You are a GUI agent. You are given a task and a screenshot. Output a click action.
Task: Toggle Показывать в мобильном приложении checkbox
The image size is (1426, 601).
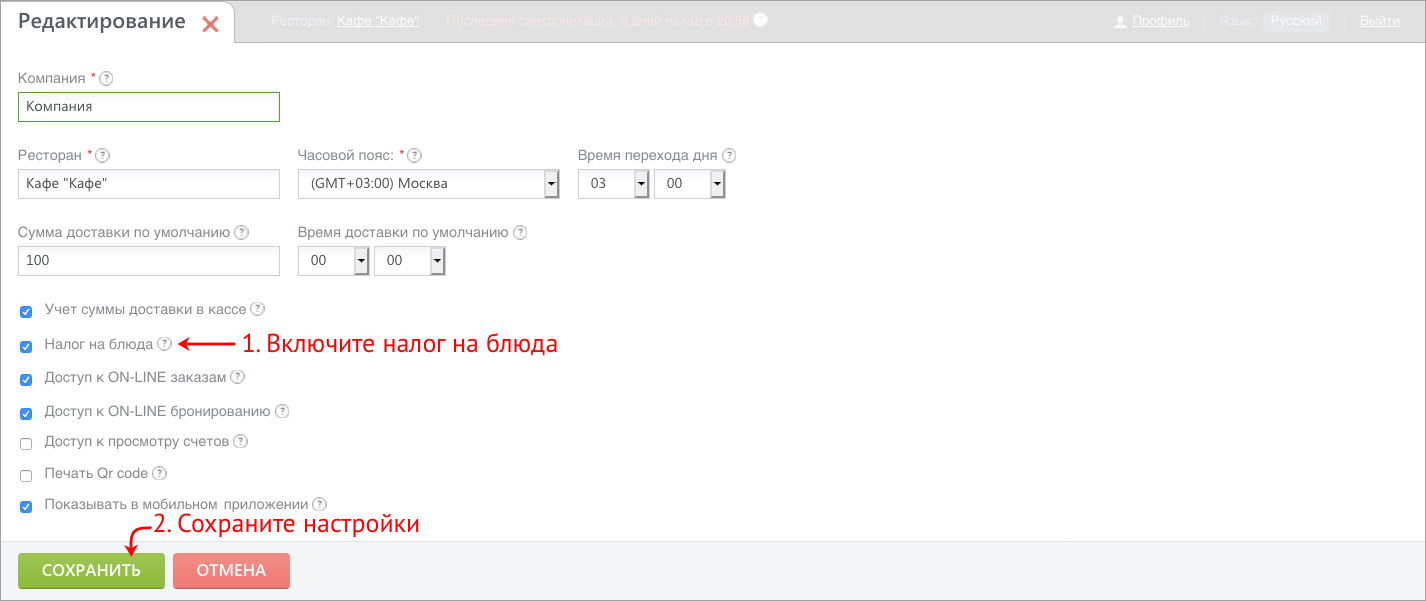tap(26, 507)
